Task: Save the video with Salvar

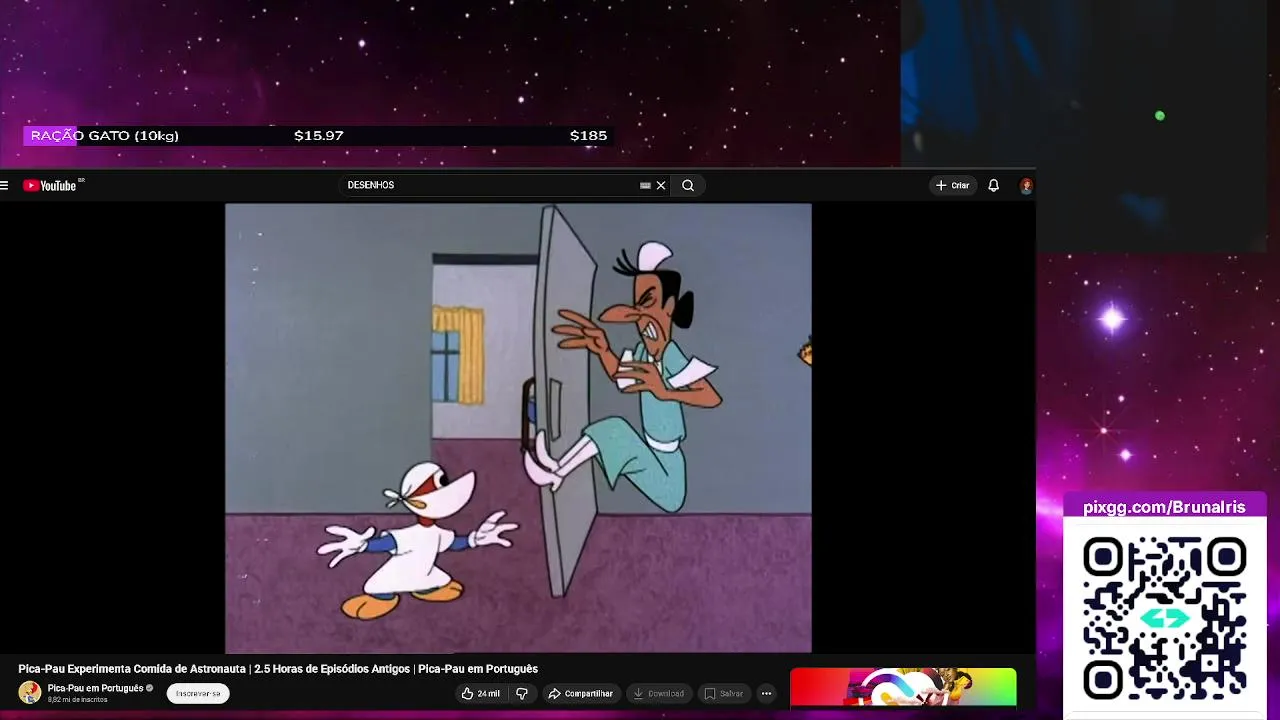Action: (x=724, y=693)
